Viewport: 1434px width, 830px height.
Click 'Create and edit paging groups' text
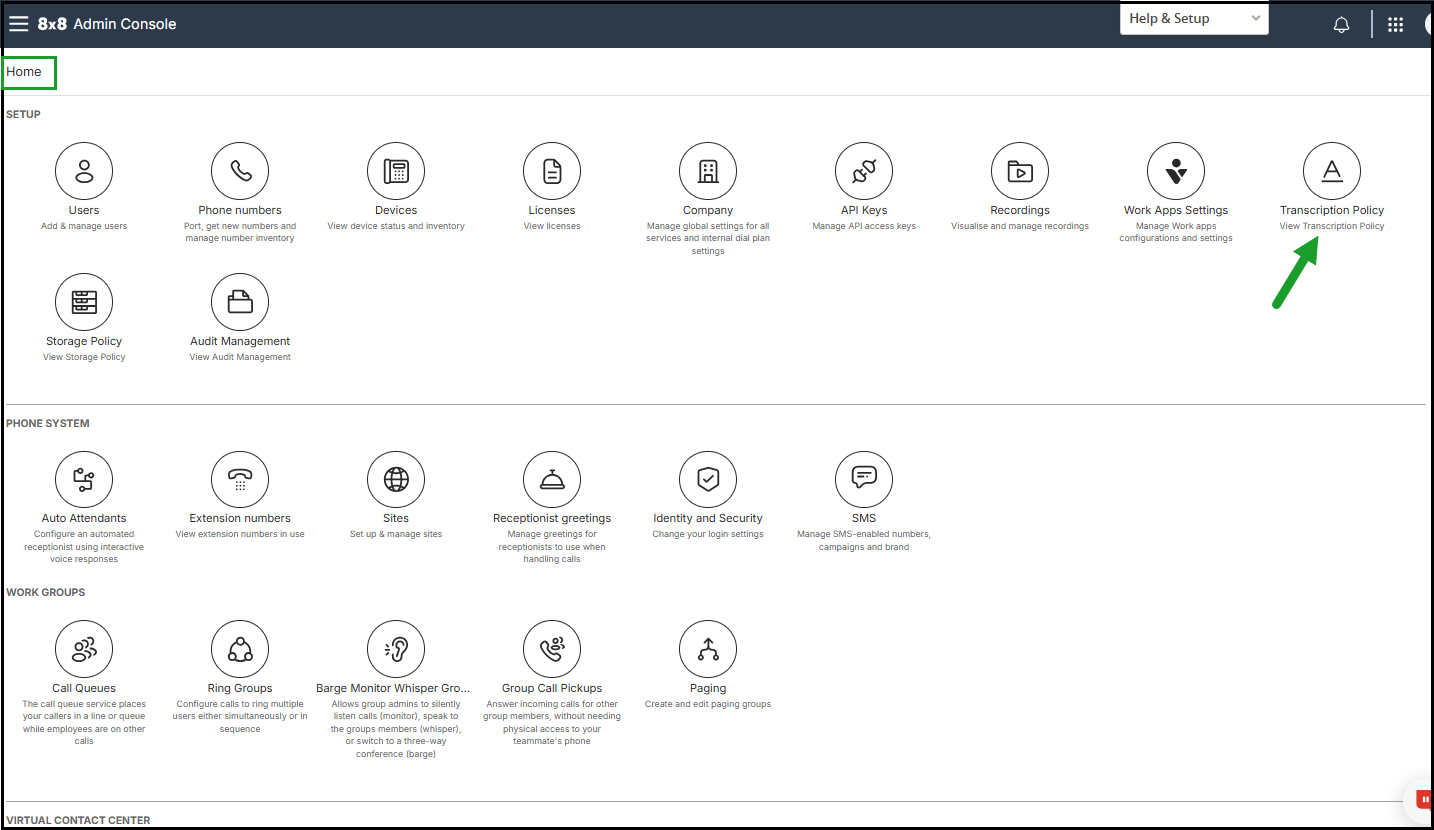click(x=708, y=704)
